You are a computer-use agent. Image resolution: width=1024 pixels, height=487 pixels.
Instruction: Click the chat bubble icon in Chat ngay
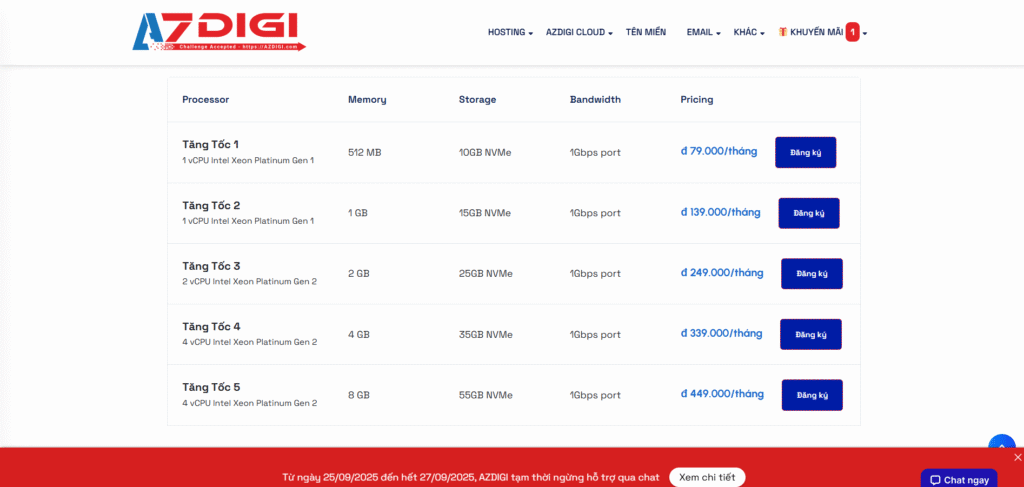click(935, 480)
